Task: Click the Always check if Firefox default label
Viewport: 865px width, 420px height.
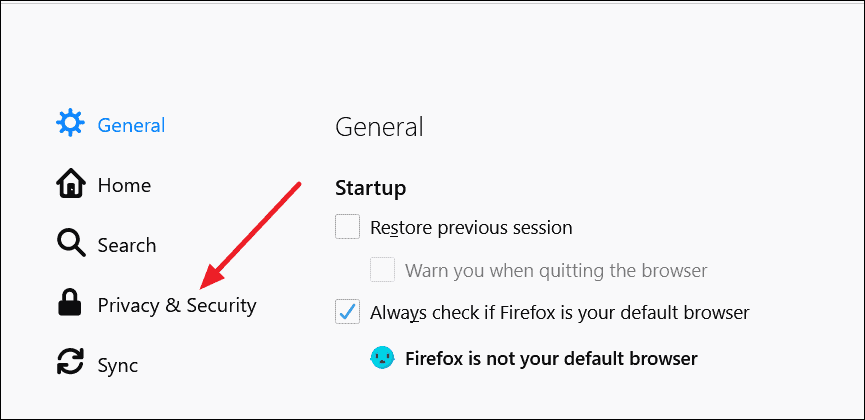Action: [560, 313]
